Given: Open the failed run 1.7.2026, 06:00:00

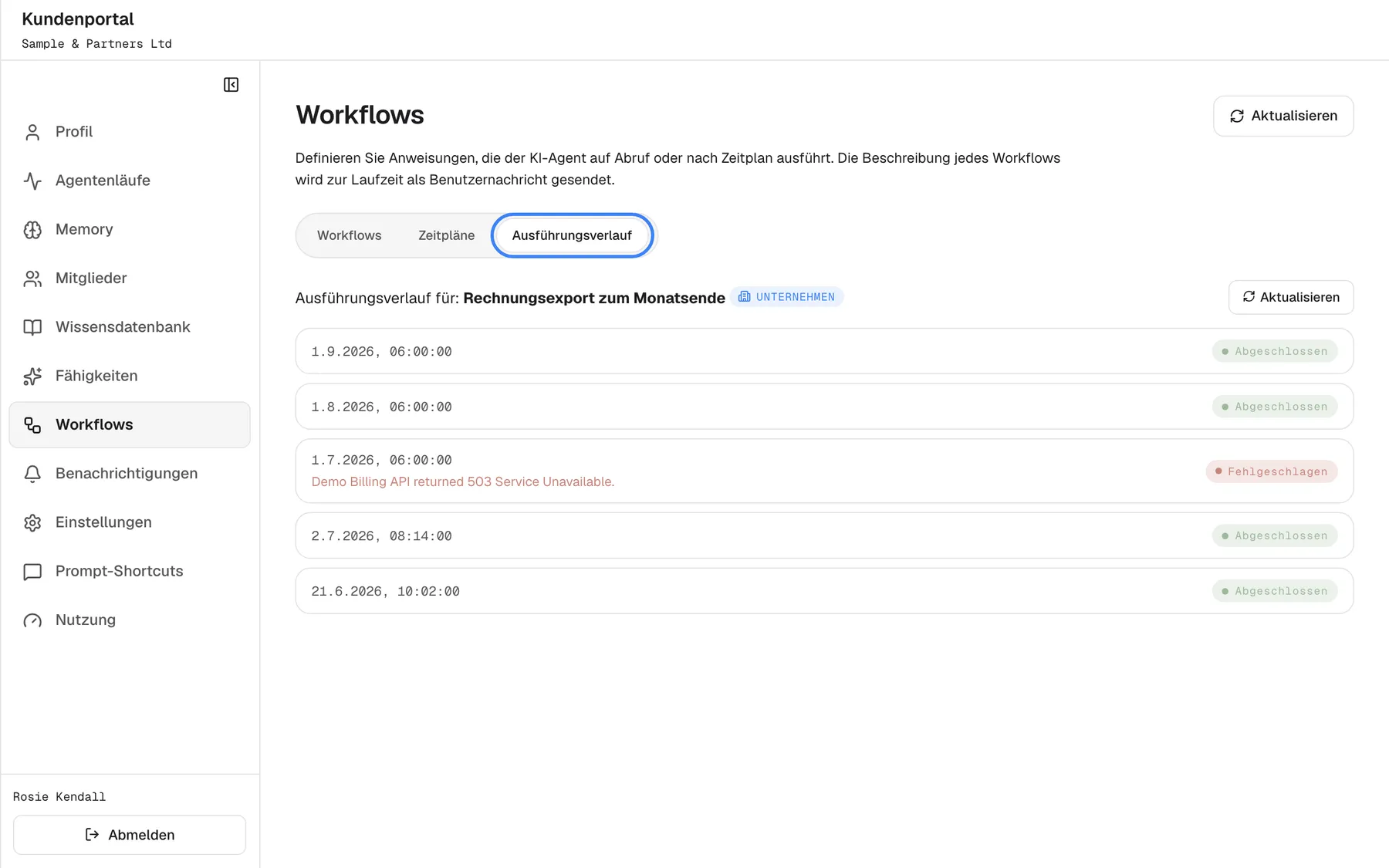Looking at the screenshot, I should [x=824, y=471].
